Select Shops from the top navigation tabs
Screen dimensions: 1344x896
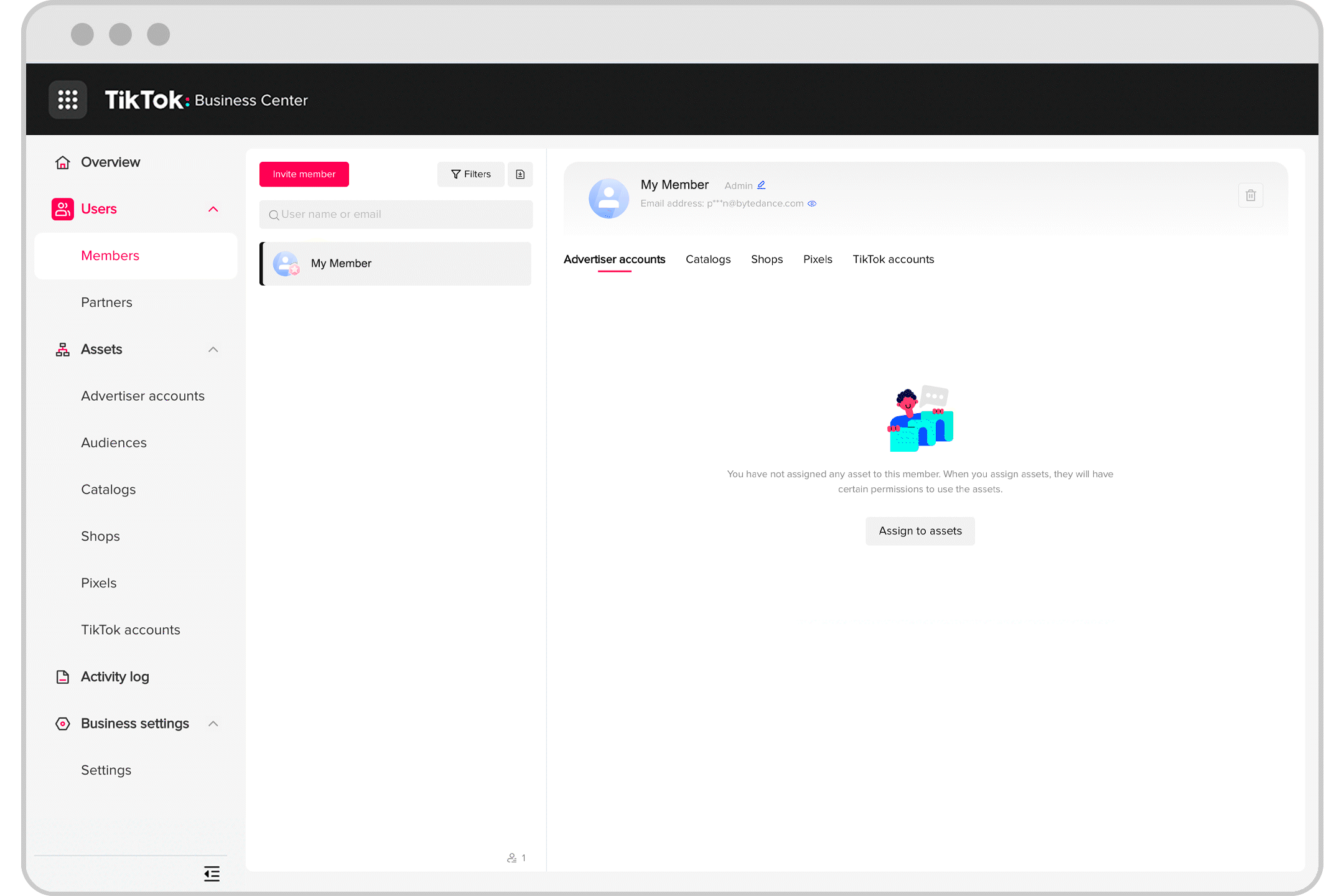click(x=767, y=259)
